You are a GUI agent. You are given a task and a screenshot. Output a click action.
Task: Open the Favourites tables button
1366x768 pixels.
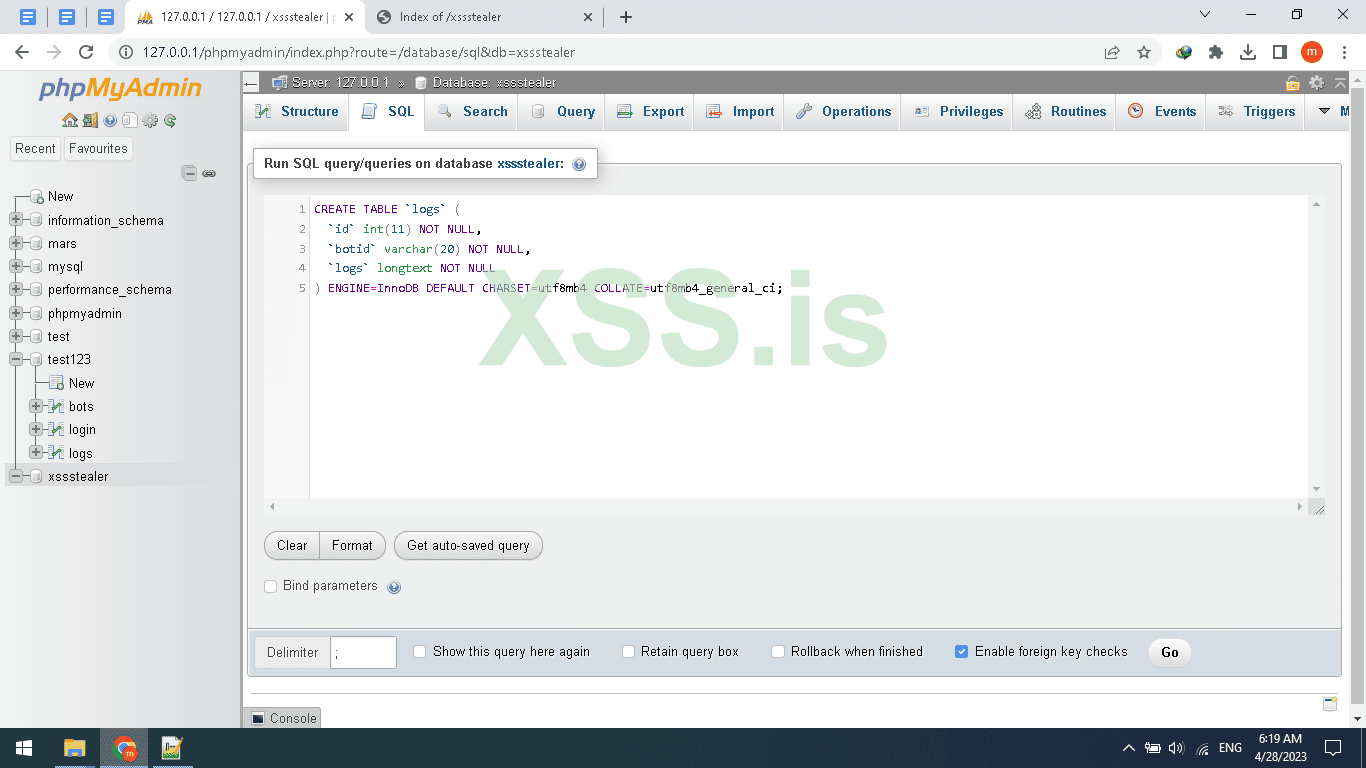98,148
